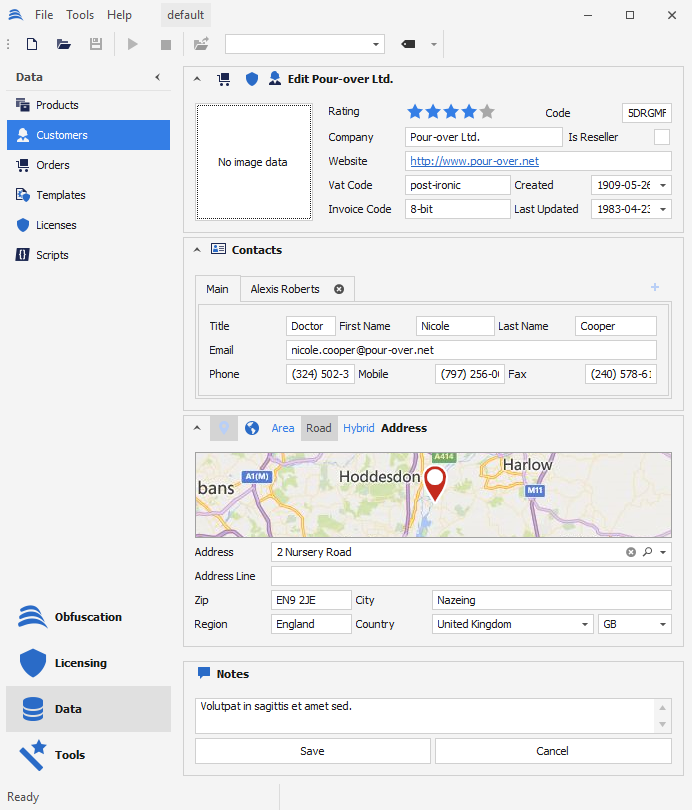
Task: Close the Alexis Roberts contact tab
Action: (x=339, y=289)
